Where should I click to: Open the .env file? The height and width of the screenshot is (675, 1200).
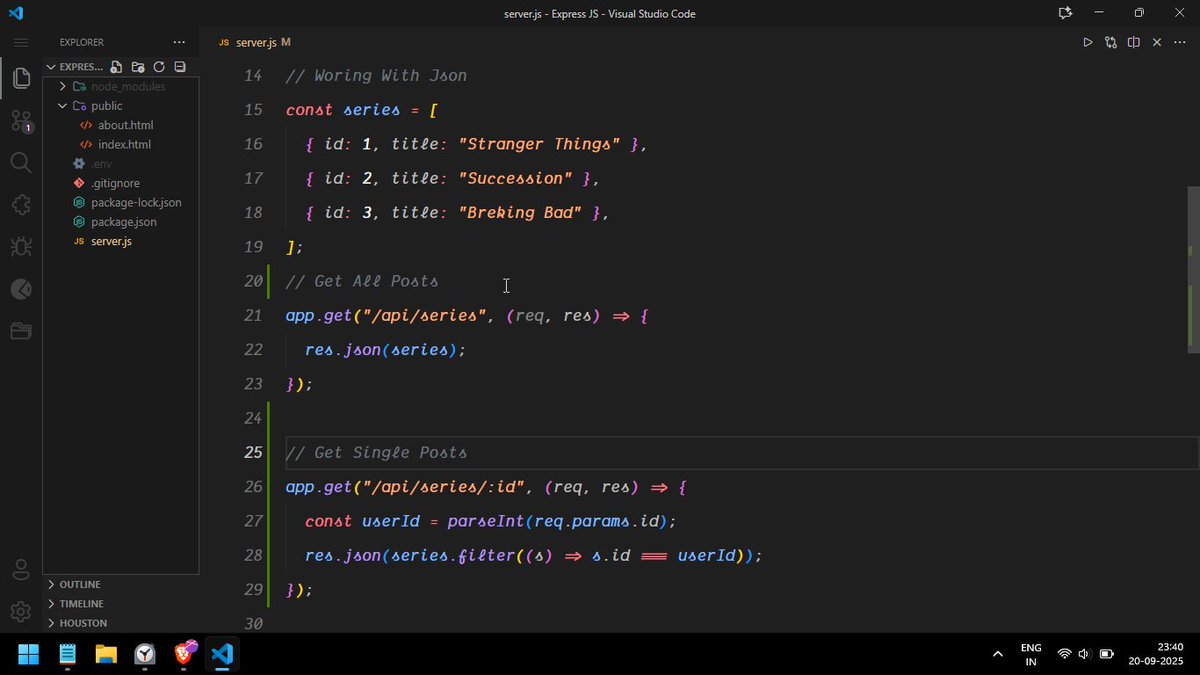(x=101, y=163)
